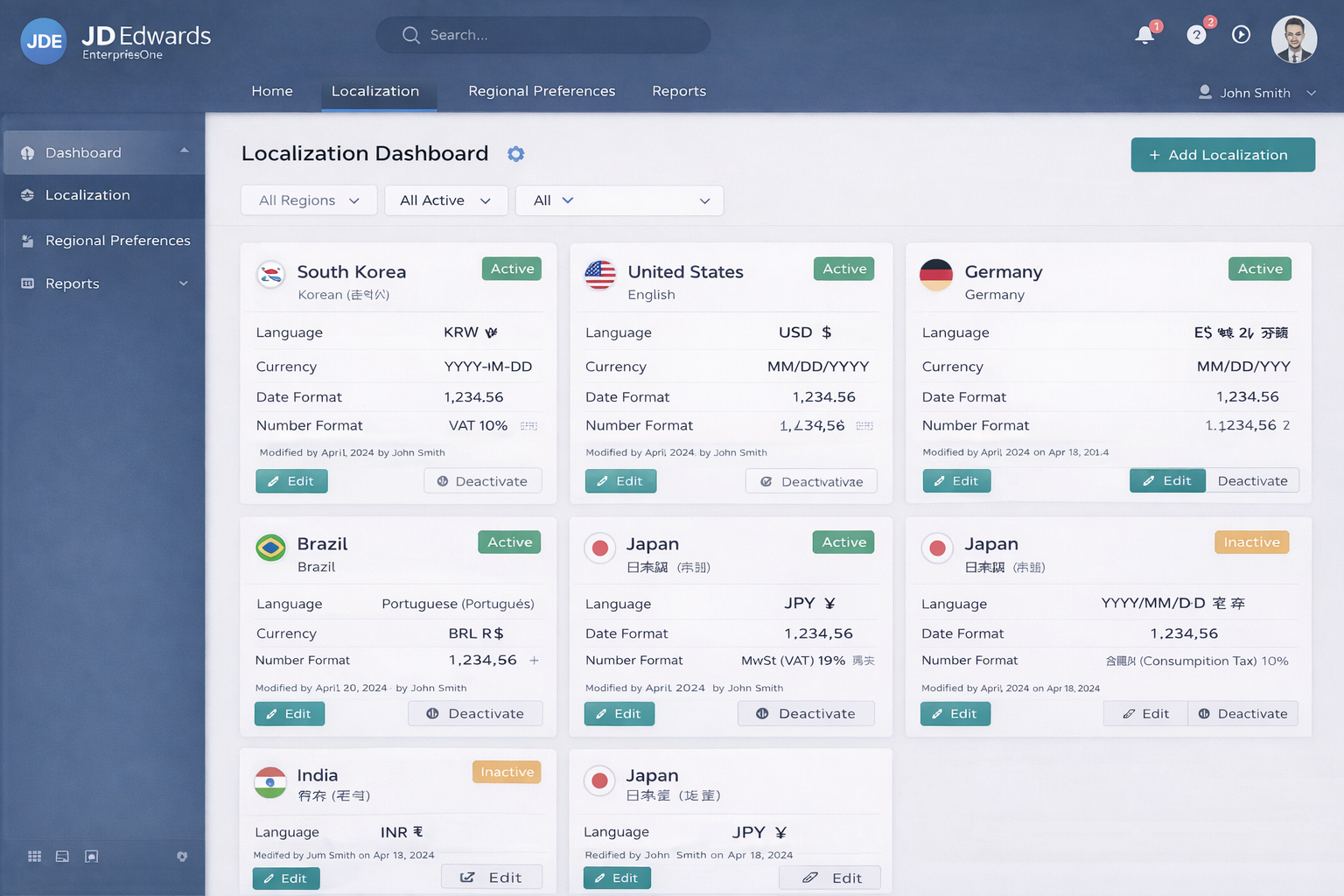Screen dimensions: 1344x896
Task: Click the play circle icon in header
Action: (1241, 35)
